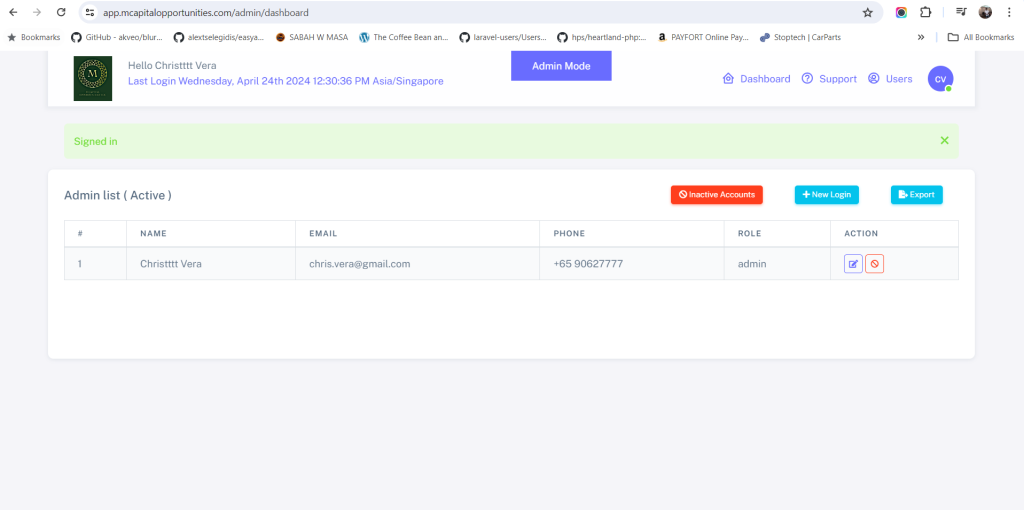Export the admin list
The height and width of the screenshot is (510, 1024).
[x=916, y=195]
